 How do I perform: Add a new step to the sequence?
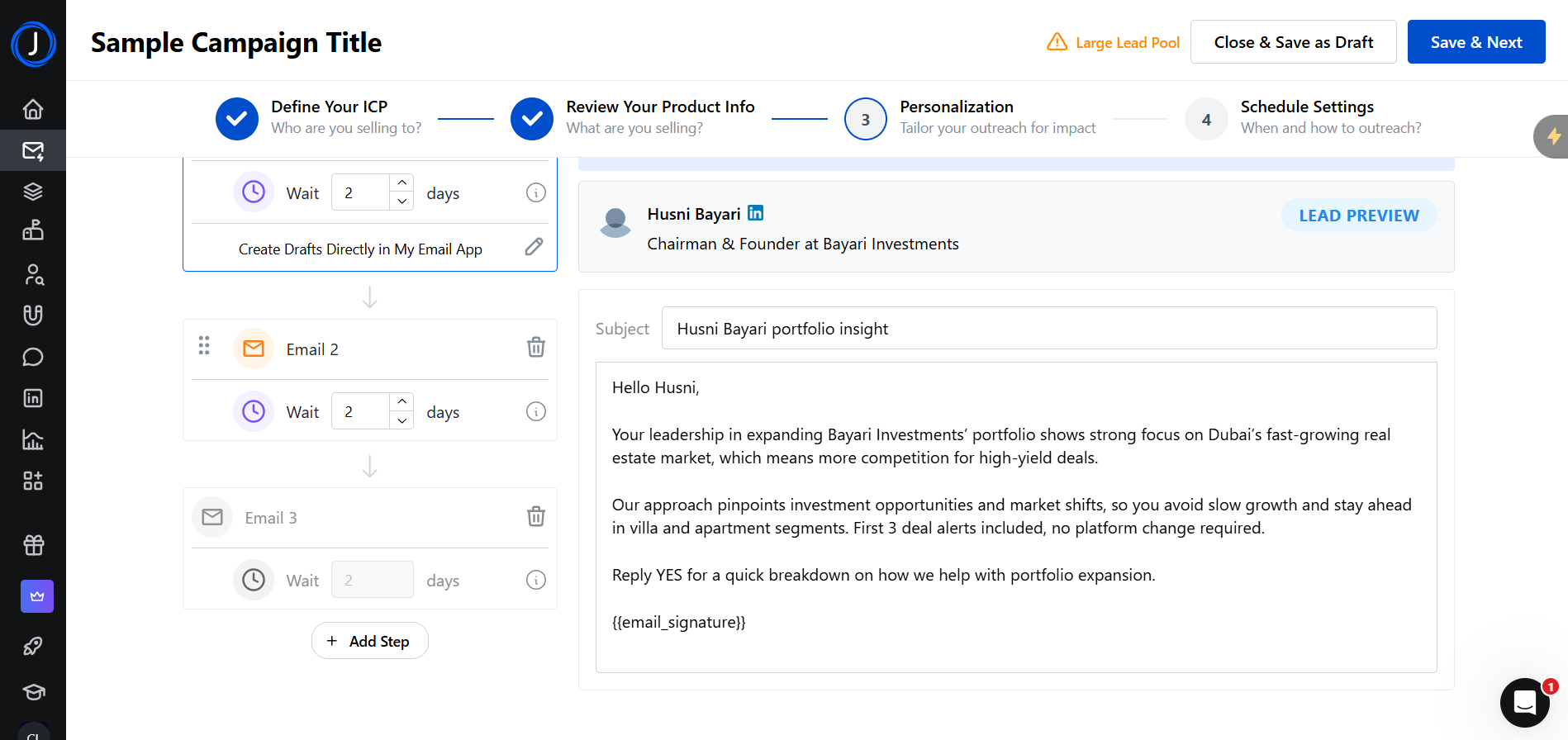369,641
